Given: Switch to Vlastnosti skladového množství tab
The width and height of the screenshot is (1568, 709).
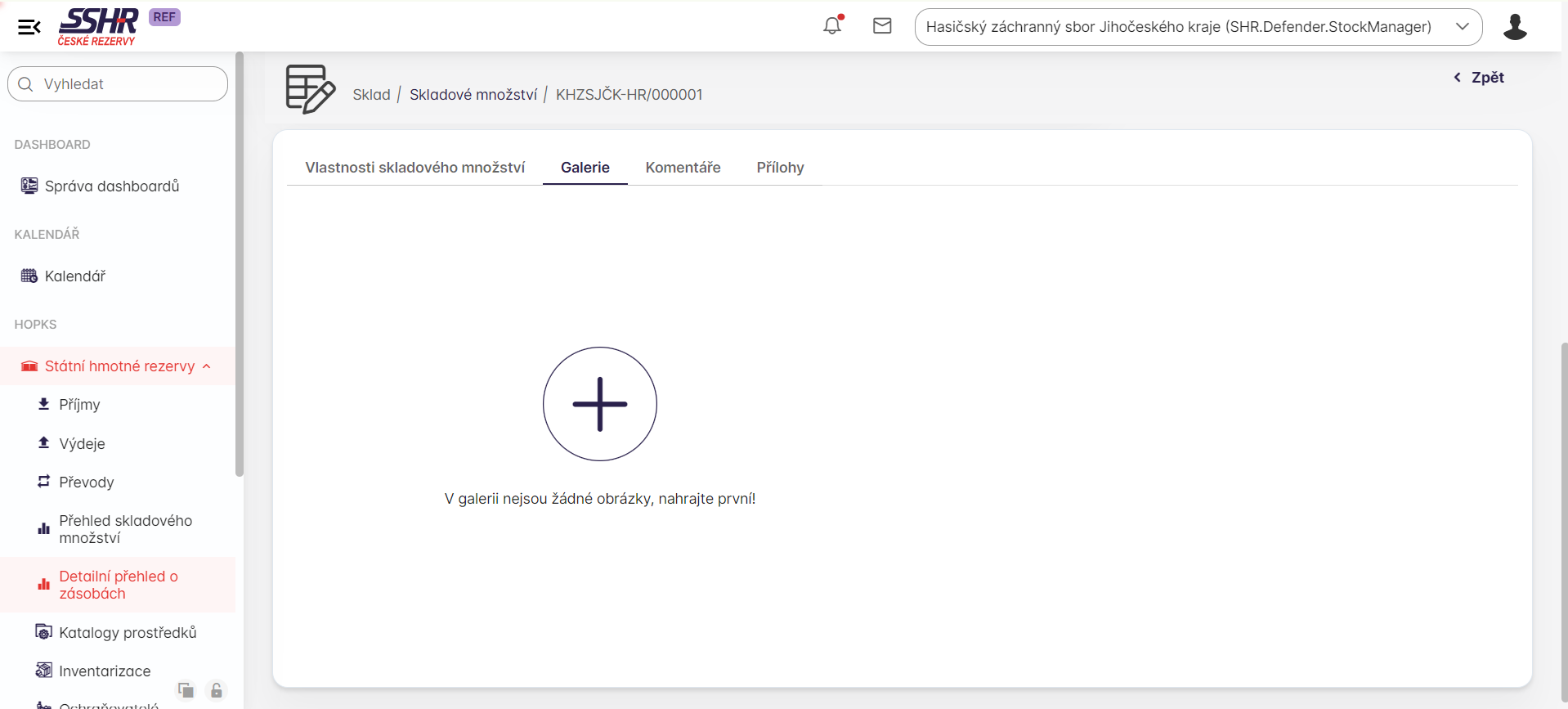Looking at the screenshot, I should point(414,168).
